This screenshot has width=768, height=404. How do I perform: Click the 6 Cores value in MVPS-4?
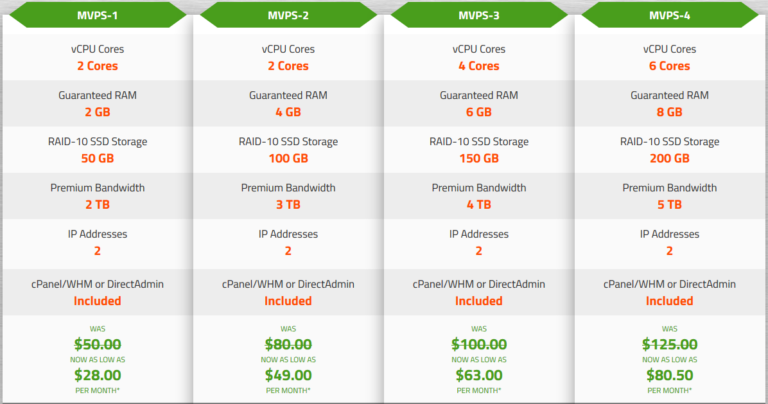click(670, 66)
